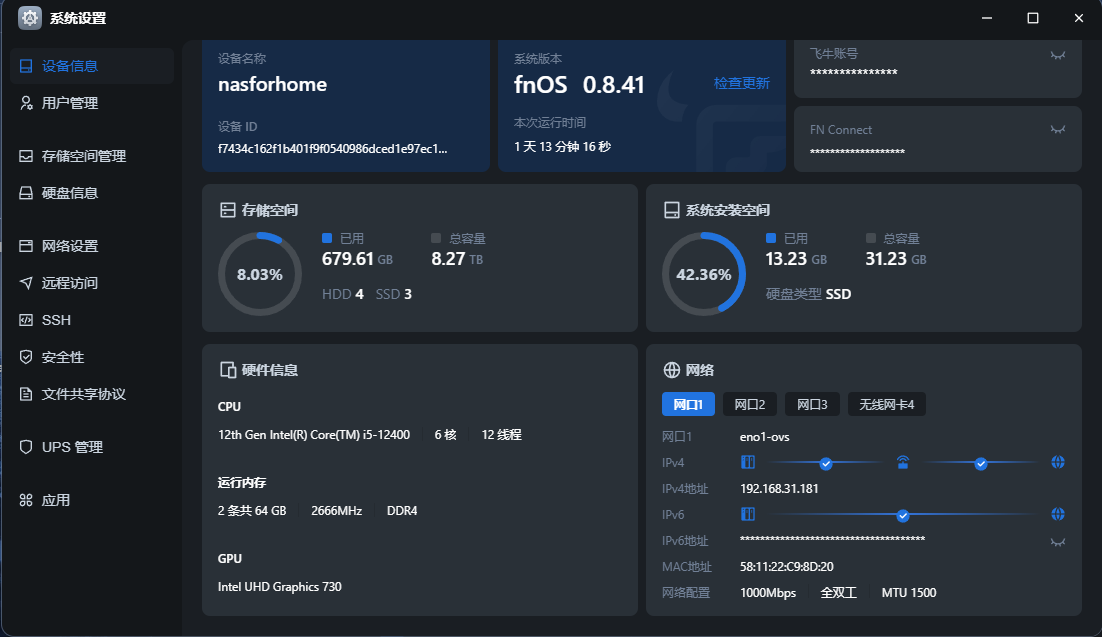1102x637 pixels.
Task: Click the 远程访问 paper-plane icon
Action: [x=26, y=283]
